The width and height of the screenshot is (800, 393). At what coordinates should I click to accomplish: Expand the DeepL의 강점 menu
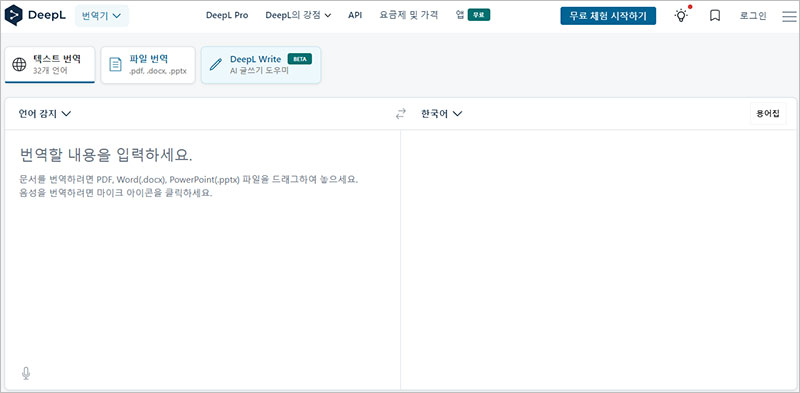298,15
